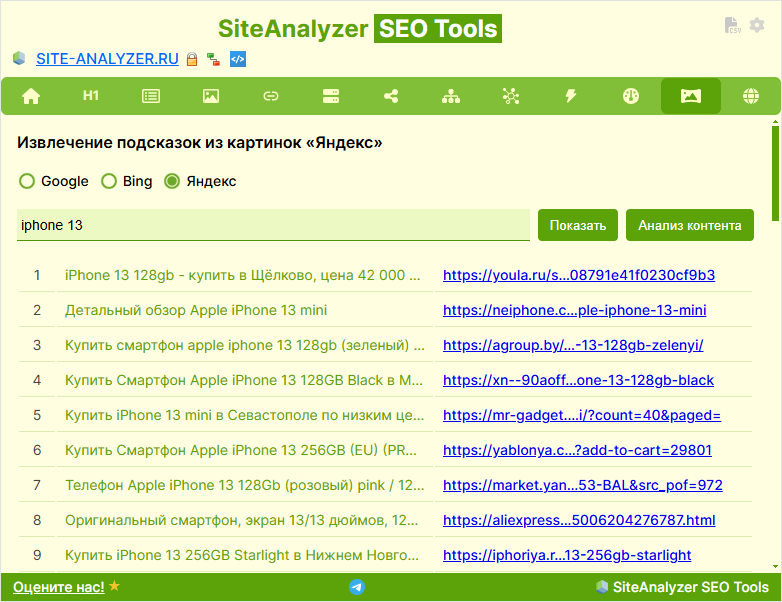Export results with the CSV icon

(x=732, y=25)
